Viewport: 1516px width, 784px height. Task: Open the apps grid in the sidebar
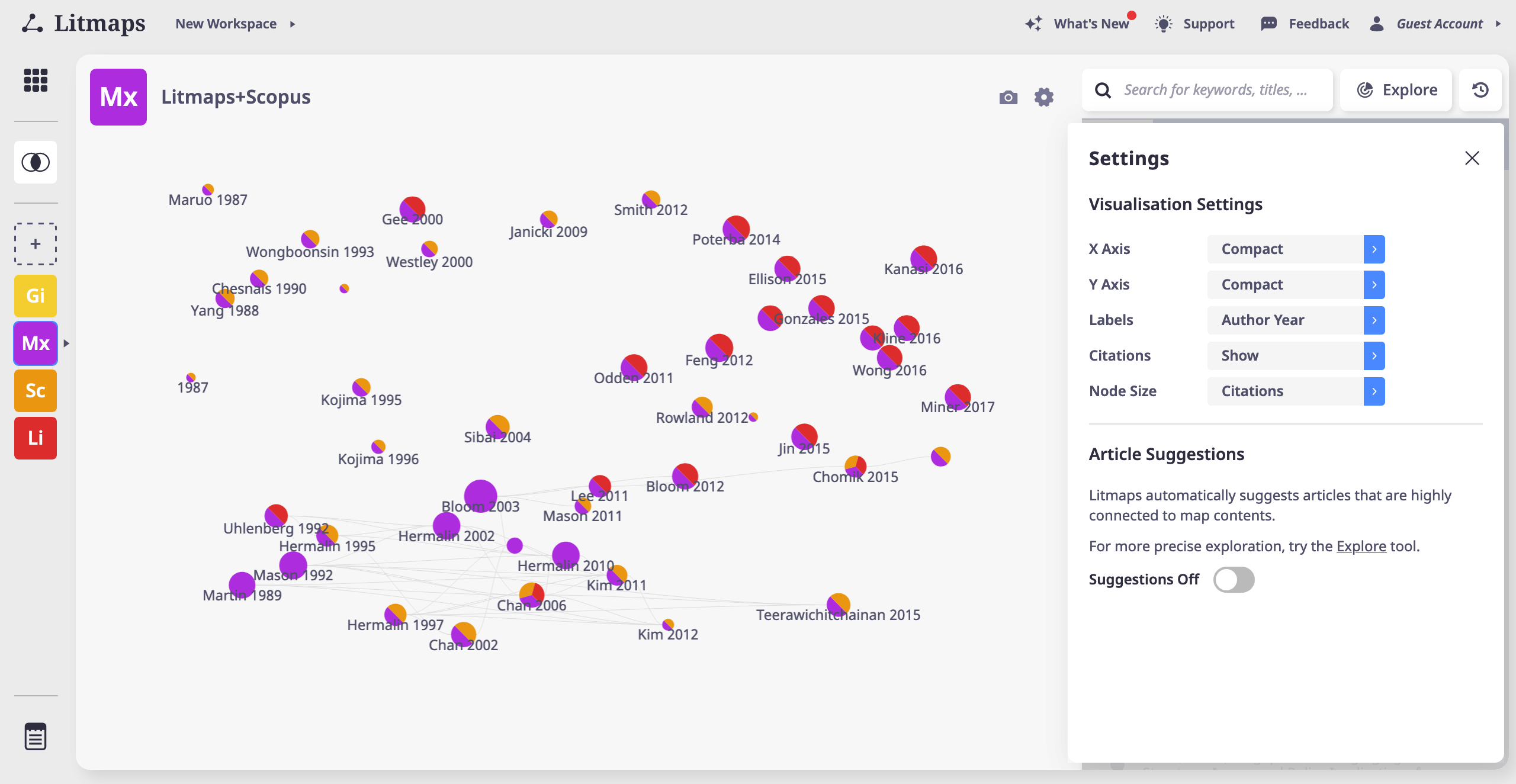(x=36, y=81)
